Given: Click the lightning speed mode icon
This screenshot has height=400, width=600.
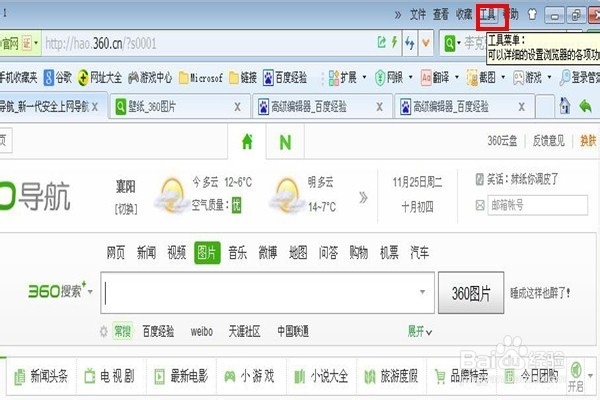Looking at the screenshot, I should tap(394, 42).
